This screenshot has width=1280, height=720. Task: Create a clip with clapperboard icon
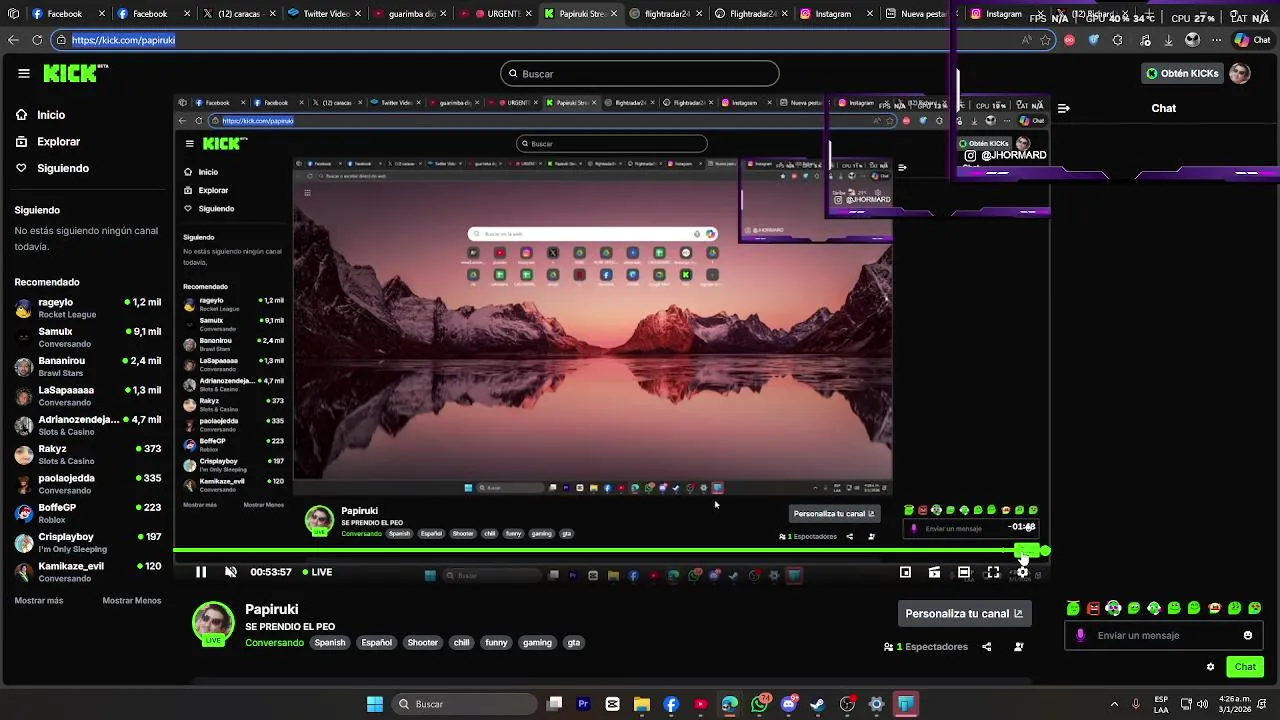coord(934,572)
